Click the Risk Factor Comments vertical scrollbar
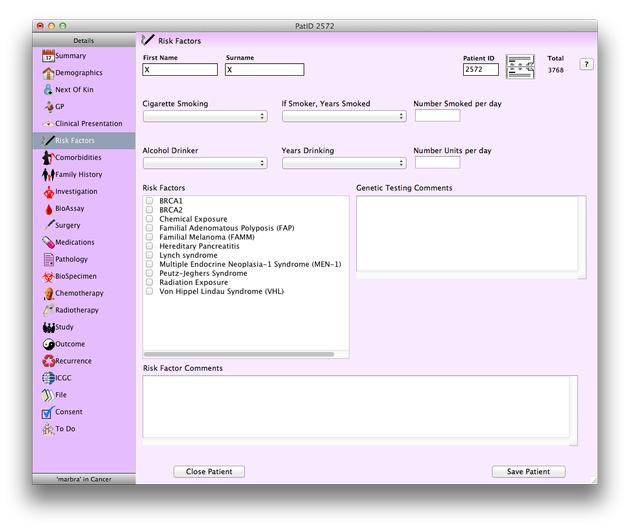This screenshot has width=630, height=529. pos(573,411)
